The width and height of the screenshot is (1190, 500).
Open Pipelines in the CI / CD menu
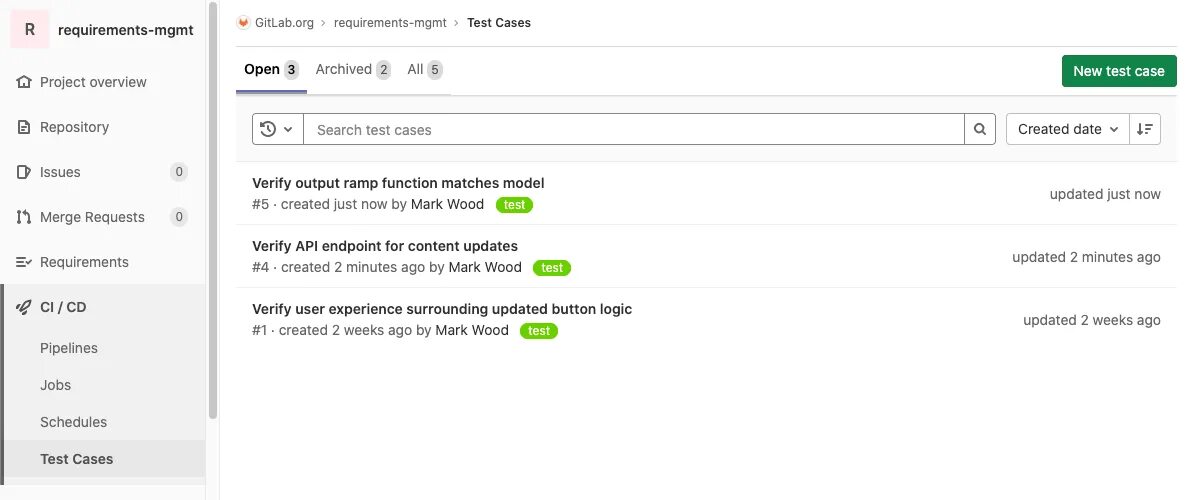[69, 348]
